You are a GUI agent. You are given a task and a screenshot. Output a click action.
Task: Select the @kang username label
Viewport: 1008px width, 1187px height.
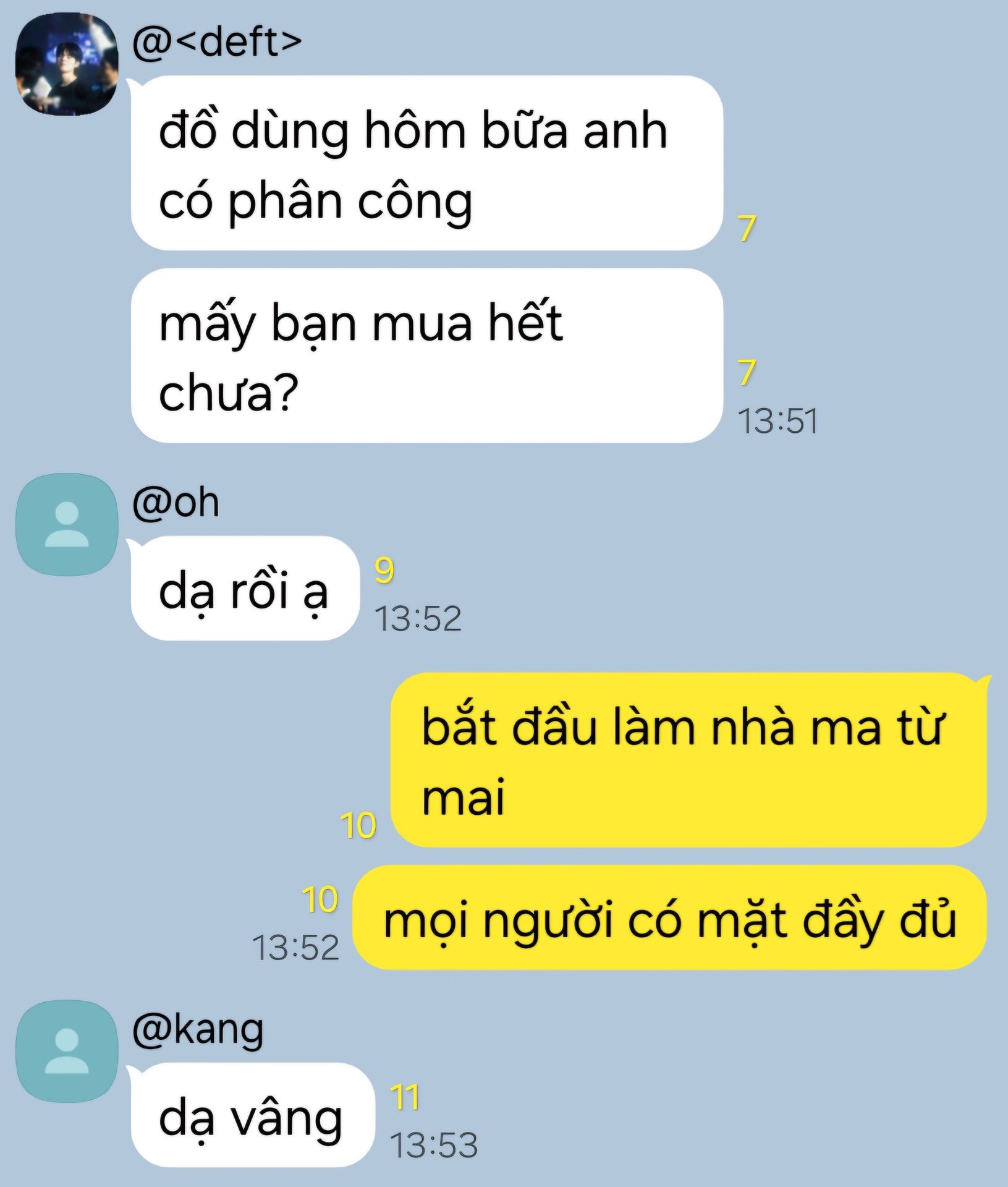(x=198, y=1031)
